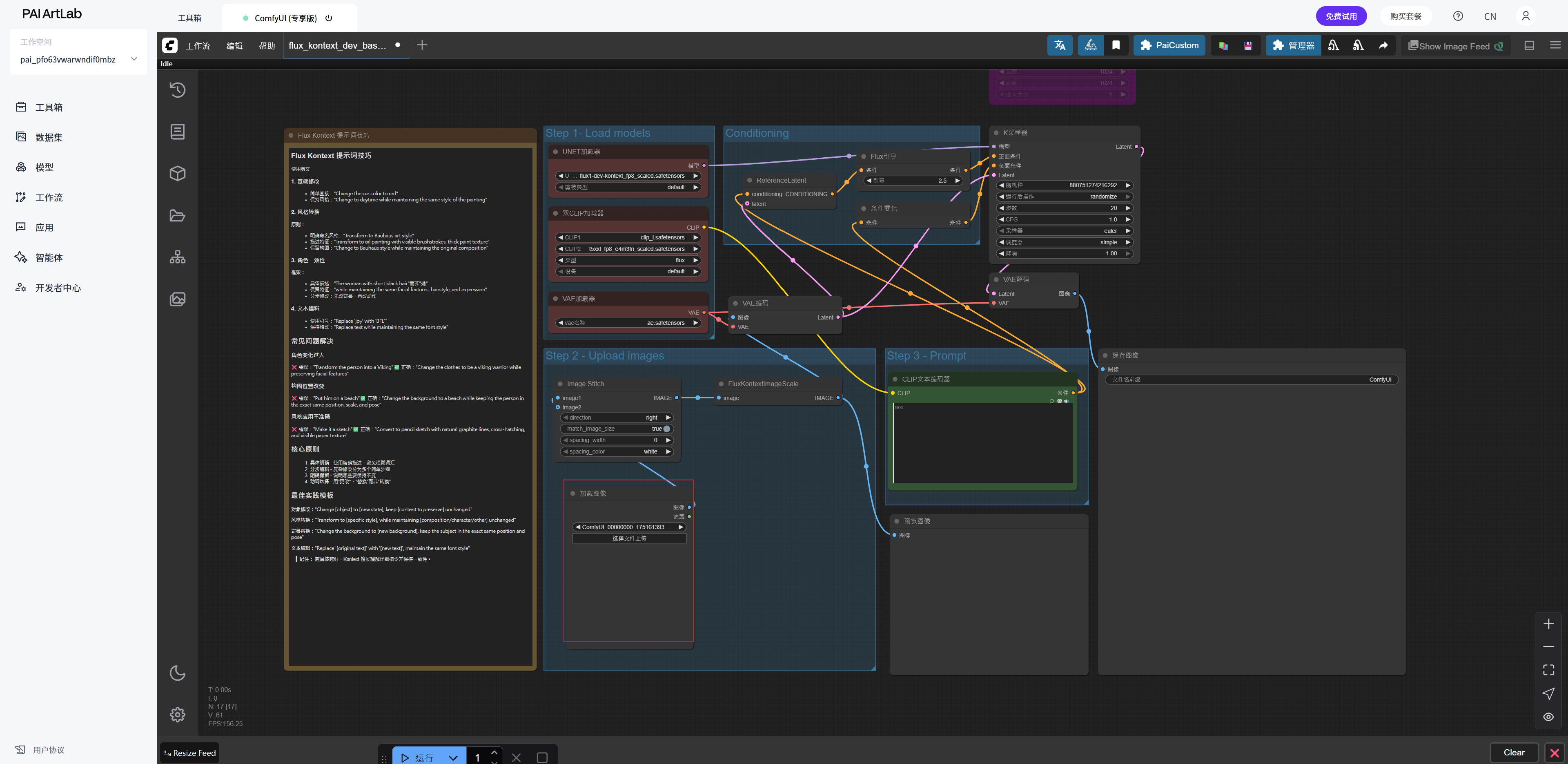
Task: Open the sampler euler combo in K采样器
Action: point(1064,231)
